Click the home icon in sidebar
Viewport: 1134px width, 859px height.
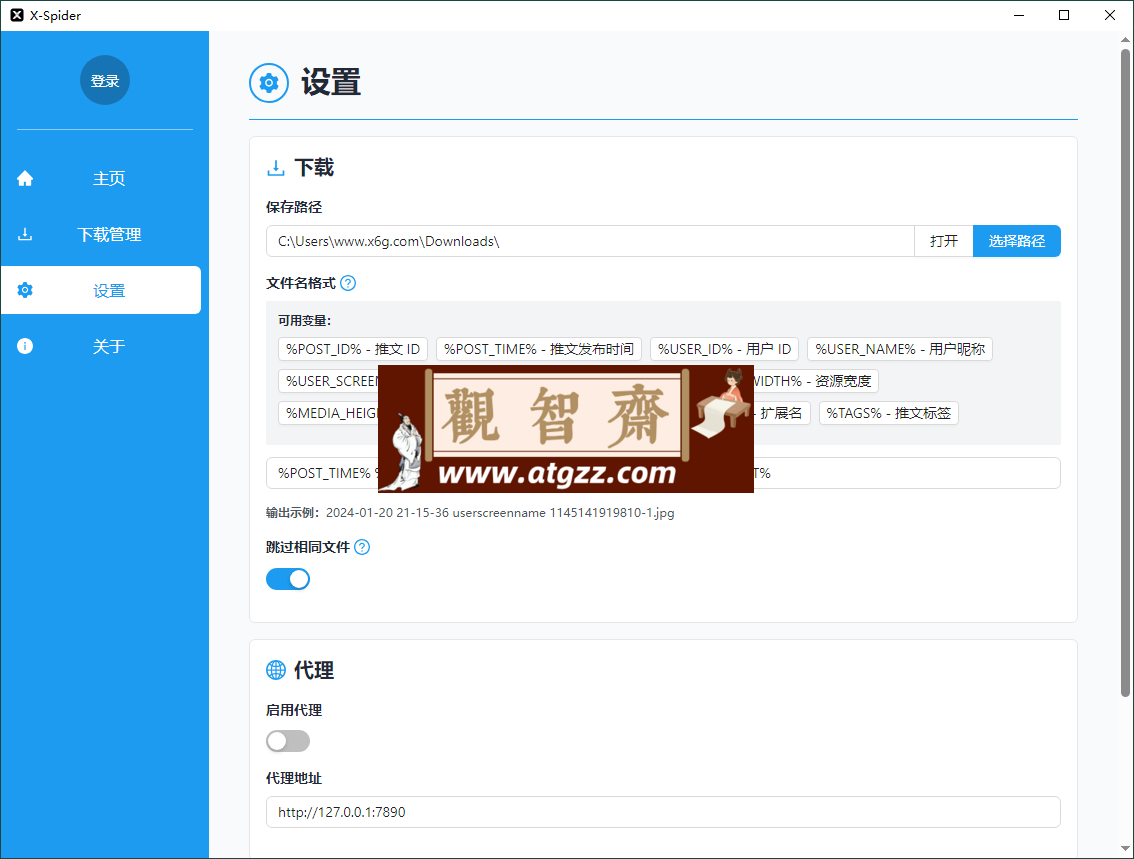[x=25, y=178]
